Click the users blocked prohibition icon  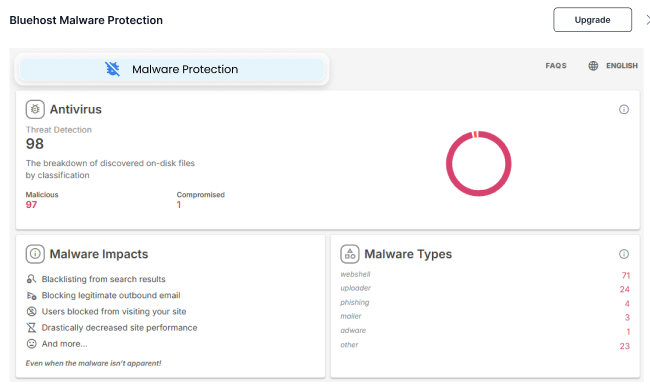(x=32, y=311)
